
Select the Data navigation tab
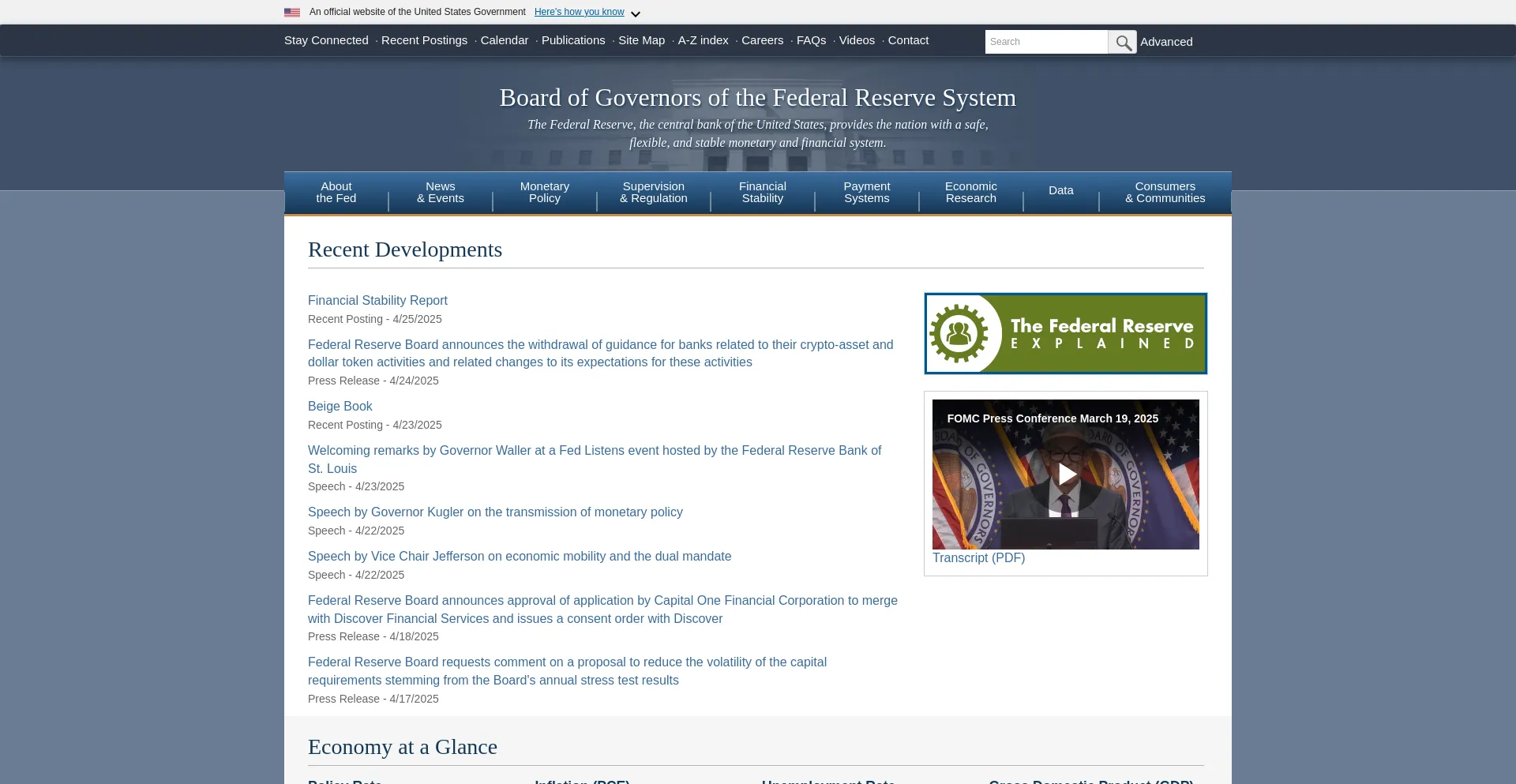point(1060,190)
